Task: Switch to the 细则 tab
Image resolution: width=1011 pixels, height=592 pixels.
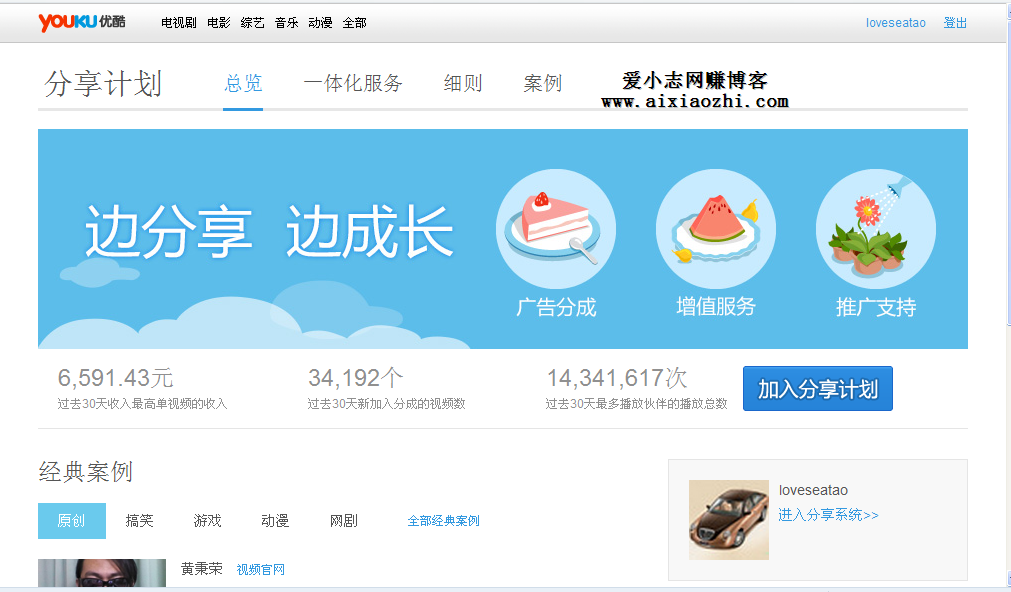Action: [463, 83]
